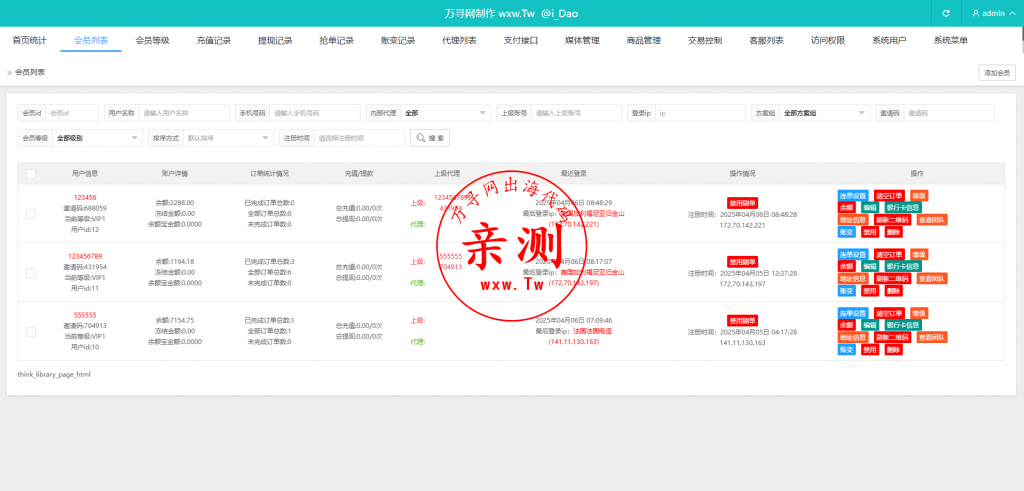The height and width of the screenshot is (491, 1024).
Task: Click 余额 button for user 123456
Action: pyautogui.click(x=846, y=208)
